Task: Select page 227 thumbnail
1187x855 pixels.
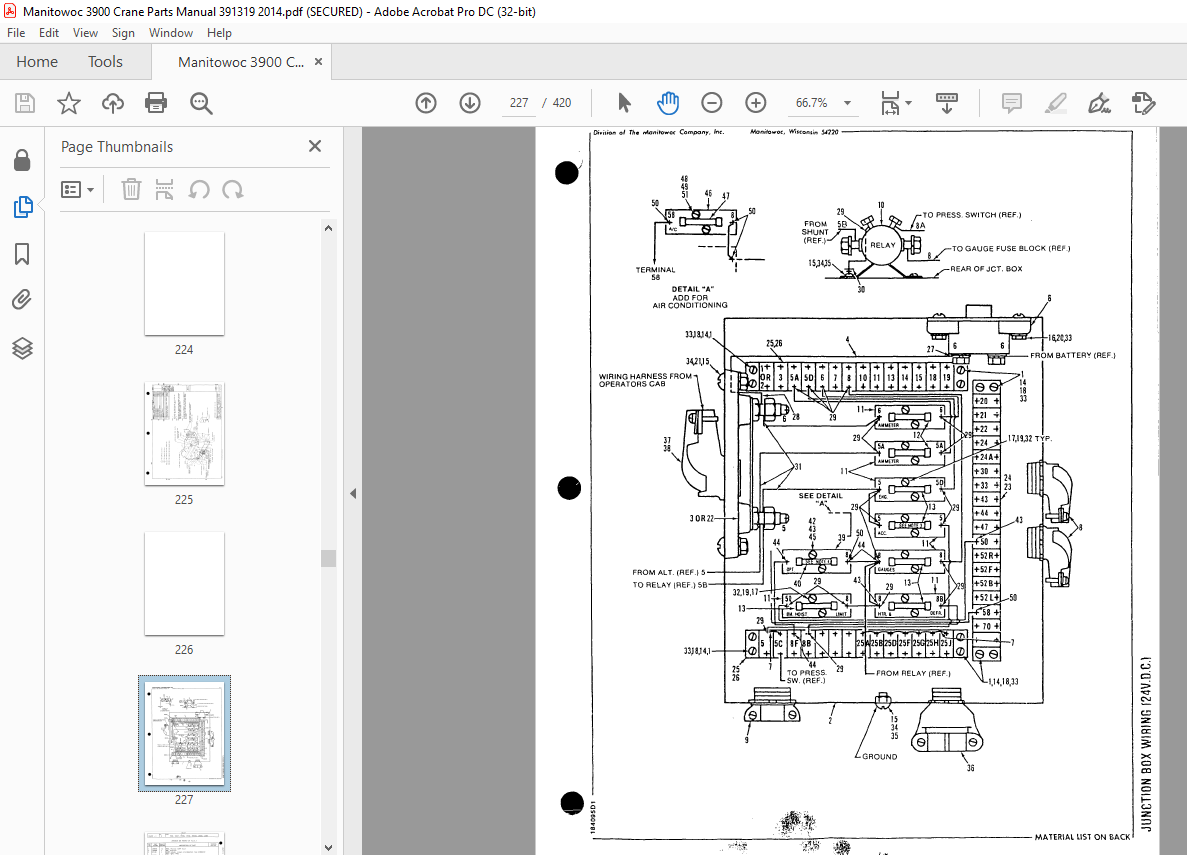Action: tap(184, 733)
